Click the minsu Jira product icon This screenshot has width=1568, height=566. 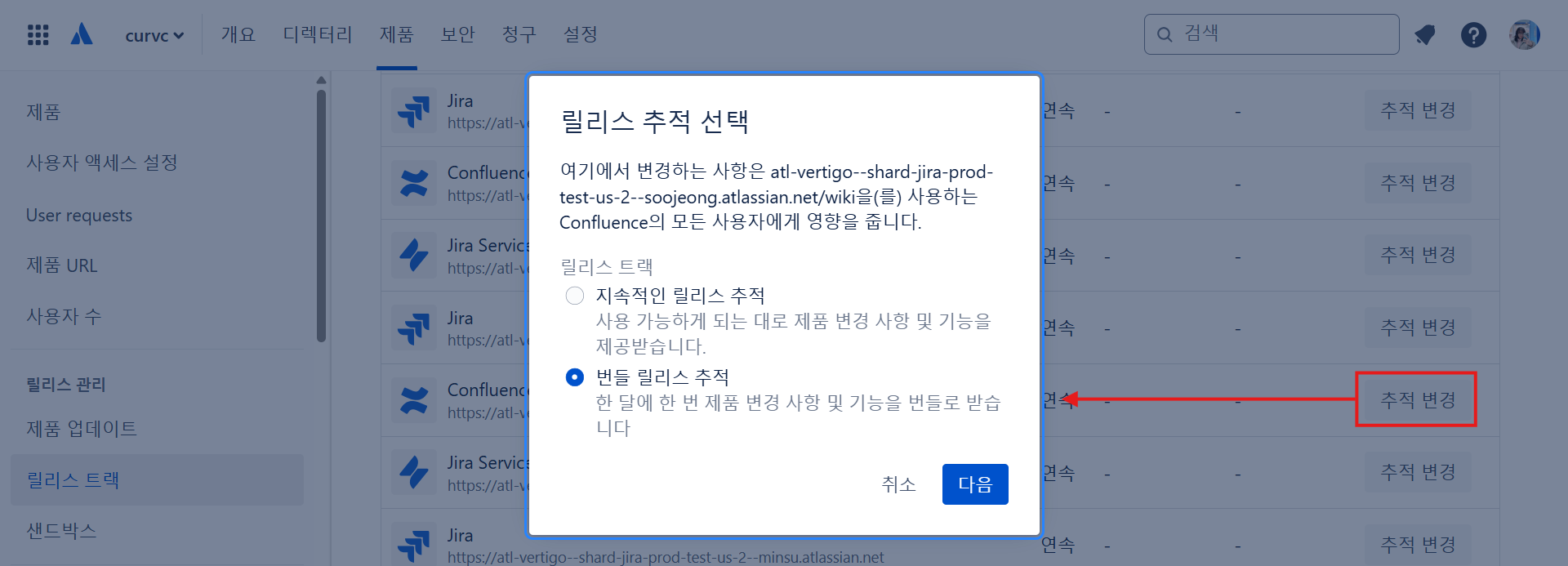click(414, 544)
